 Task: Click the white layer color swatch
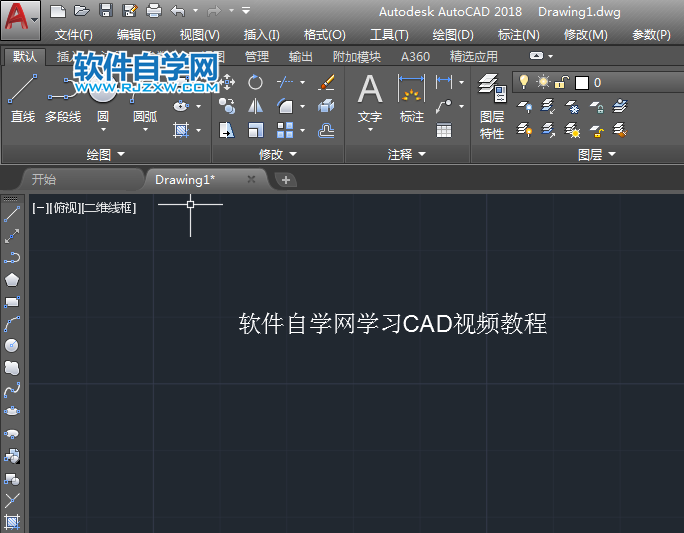(582, 82)
